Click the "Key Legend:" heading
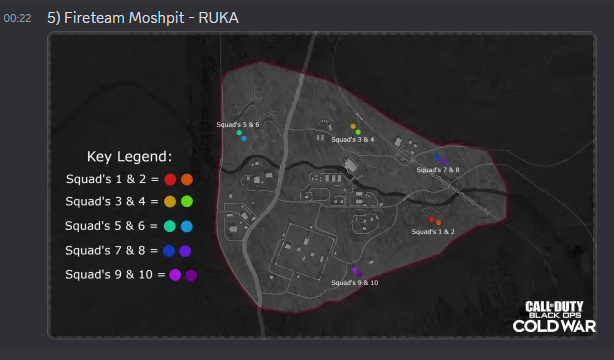Viewport: 614px width, 360px height. (129, 156)
